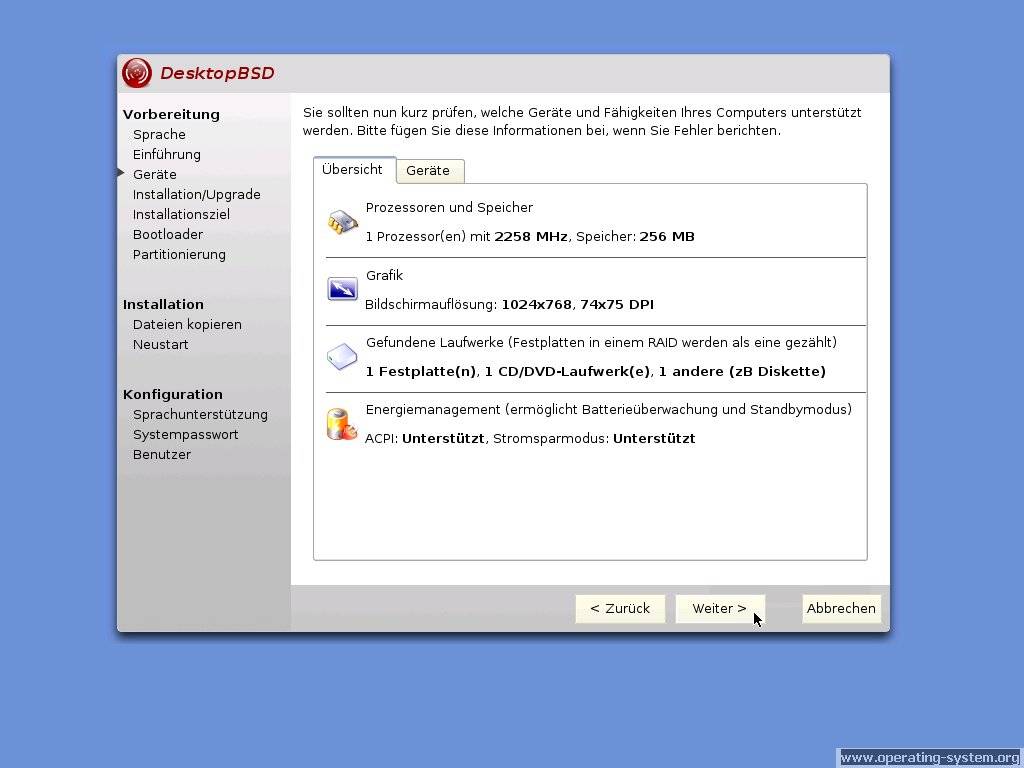This screenshot has height=768, width=1024.
Task: Select Bootloader step in sidebar
Action: (x=168, y=234)
